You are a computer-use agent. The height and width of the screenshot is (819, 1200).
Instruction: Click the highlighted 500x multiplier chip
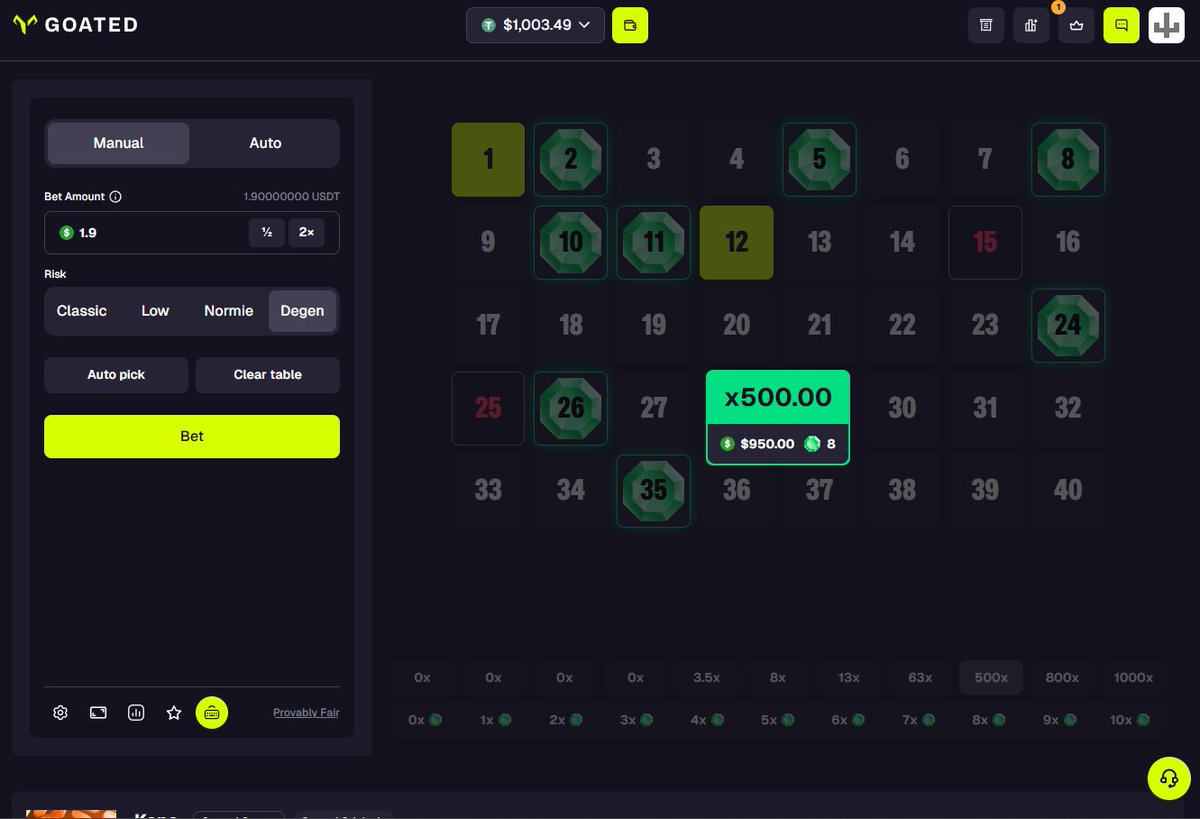click(x=991, y=678)
